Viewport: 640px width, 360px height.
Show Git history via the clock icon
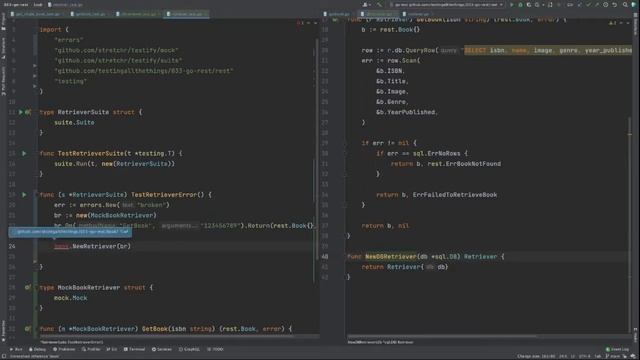605,4
